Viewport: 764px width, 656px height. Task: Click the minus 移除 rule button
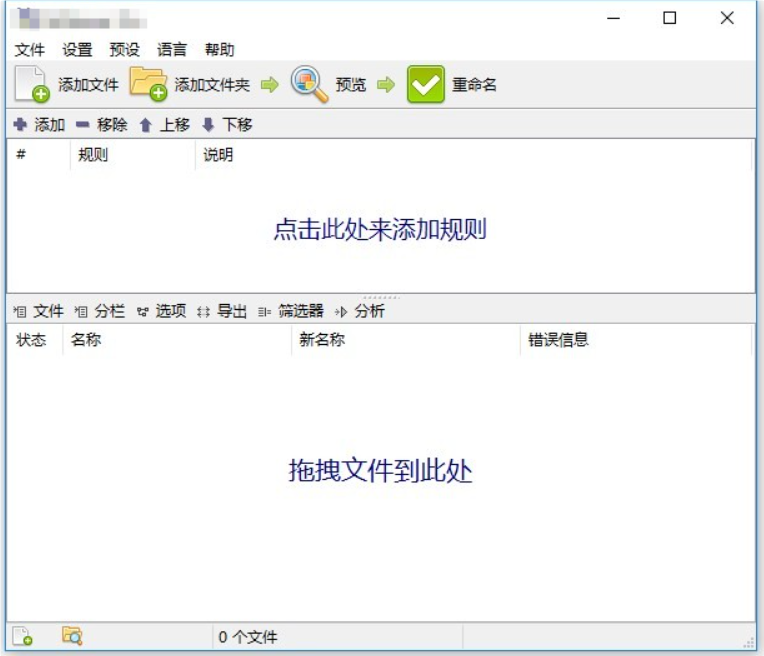pyautogui.click(x=102, y=125)
